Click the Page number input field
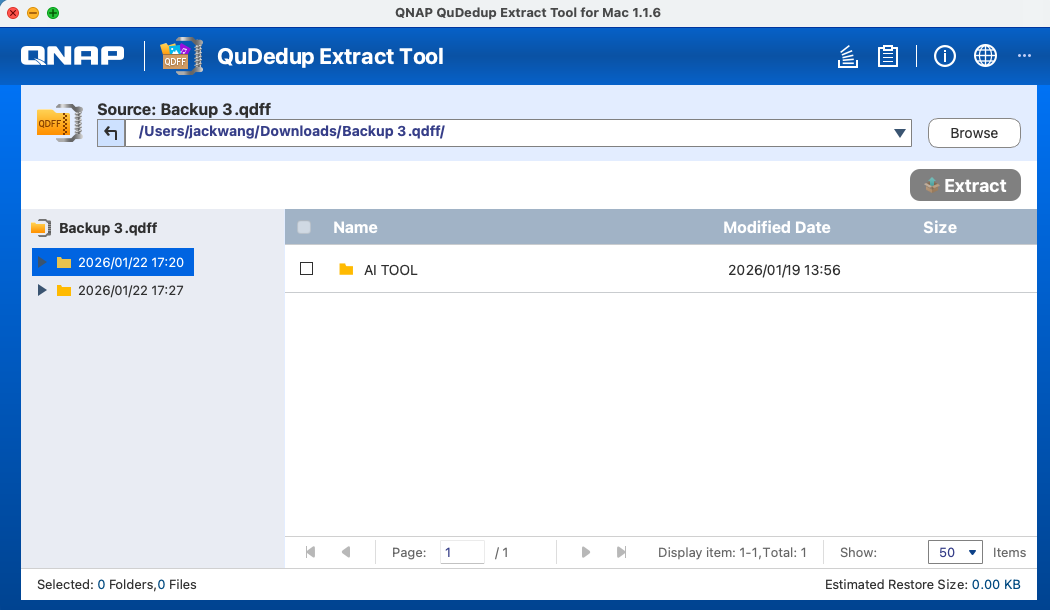Viewport: 1050px width, 610px height. click(x=462, y=552)
